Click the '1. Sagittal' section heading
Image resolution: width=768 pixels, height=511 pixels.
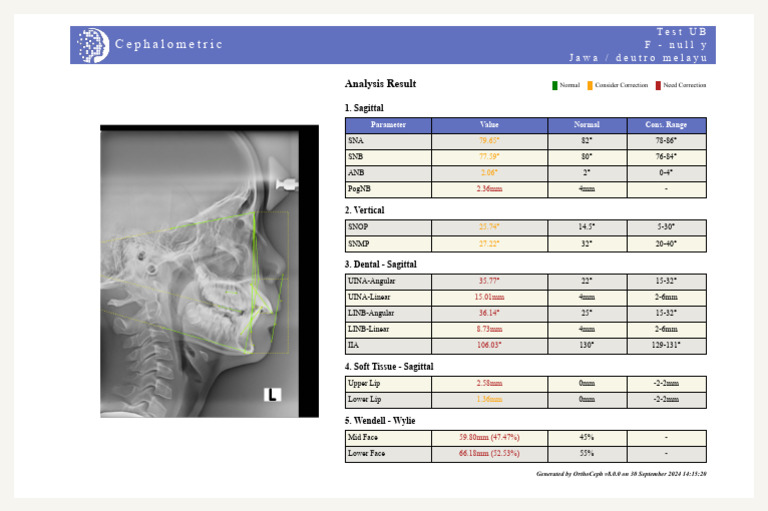(364, 108)
